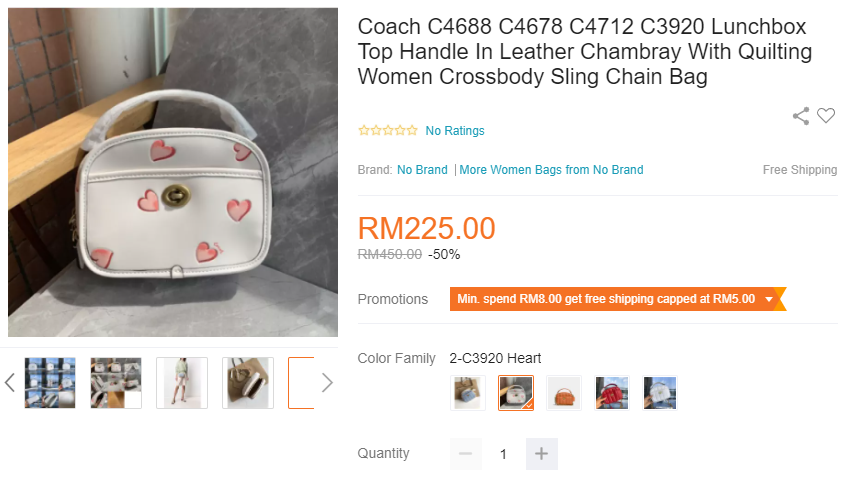Choose the red quilted bag variant
853x480 pixels.
(x=611, y=393)
